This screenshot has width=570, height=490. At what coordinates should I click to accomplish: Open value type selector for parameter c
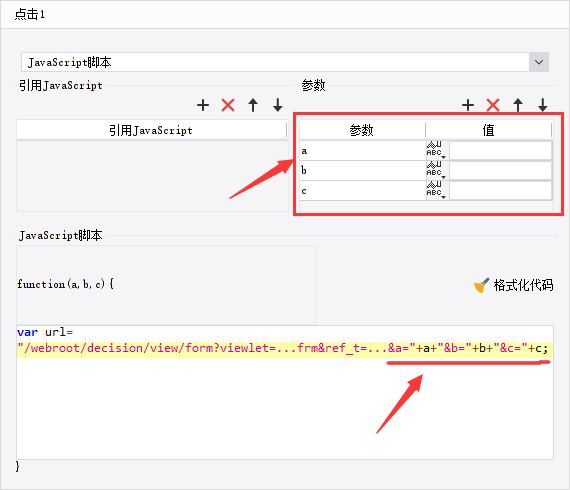coord(437,190)
